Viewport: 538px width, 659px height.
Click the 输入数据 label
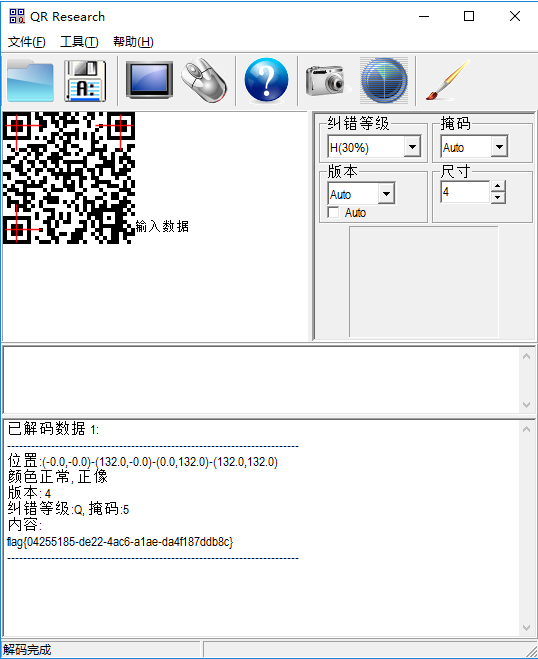click(162, 227)
